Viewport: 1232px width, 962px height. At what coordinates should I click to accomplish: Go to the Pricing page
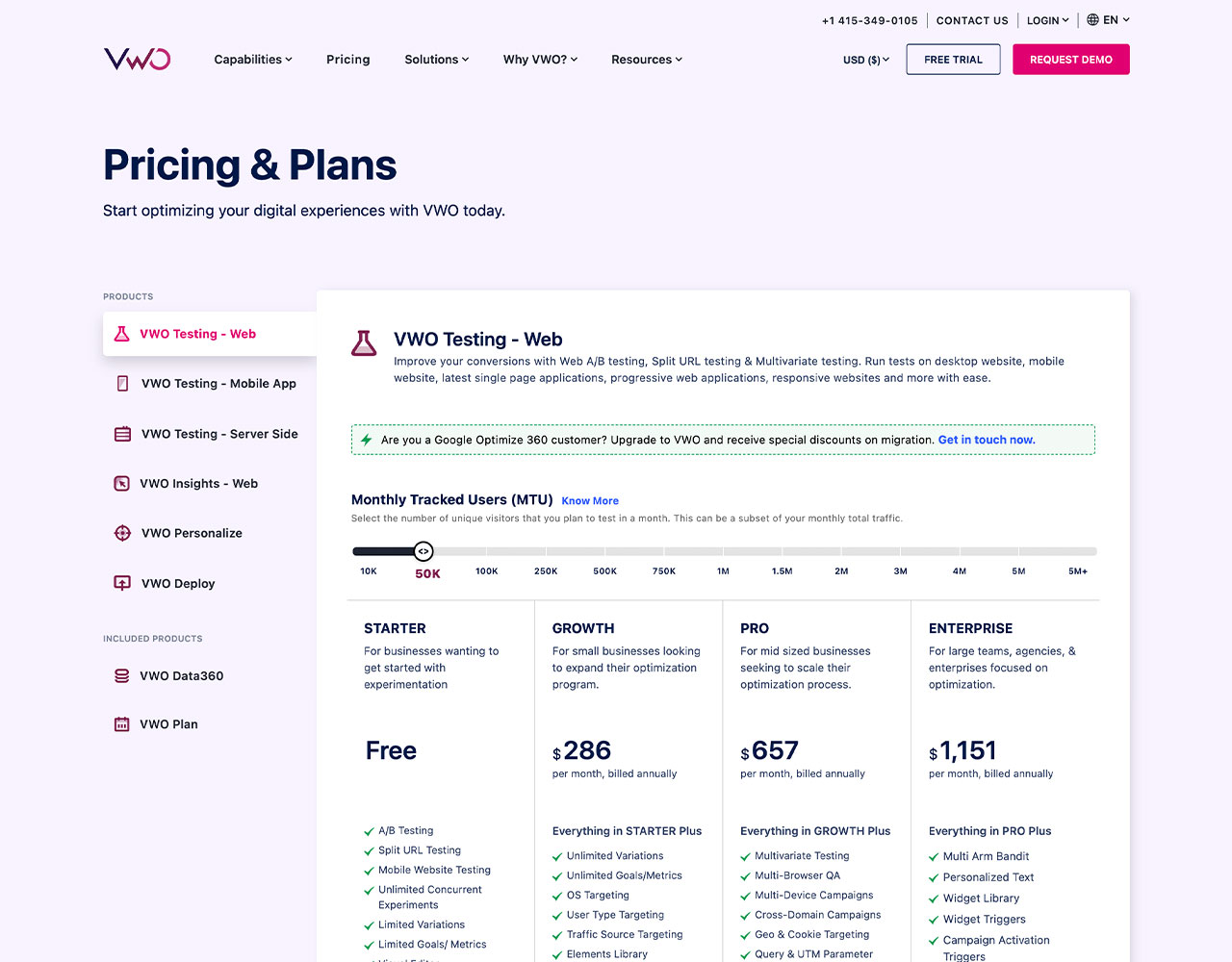(347, 60)
